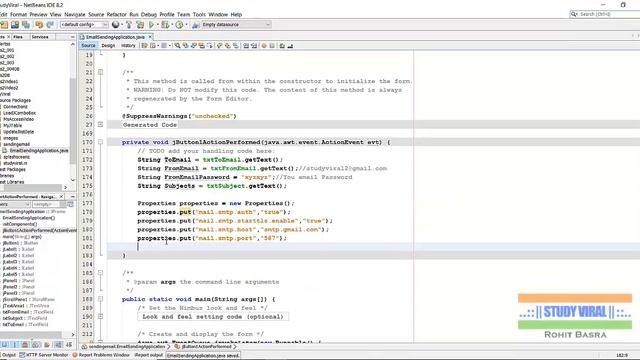Close the EmailSendingApplication.java editor tab
The height and width of the screenshot is (360, 640).
pos(150,37)
